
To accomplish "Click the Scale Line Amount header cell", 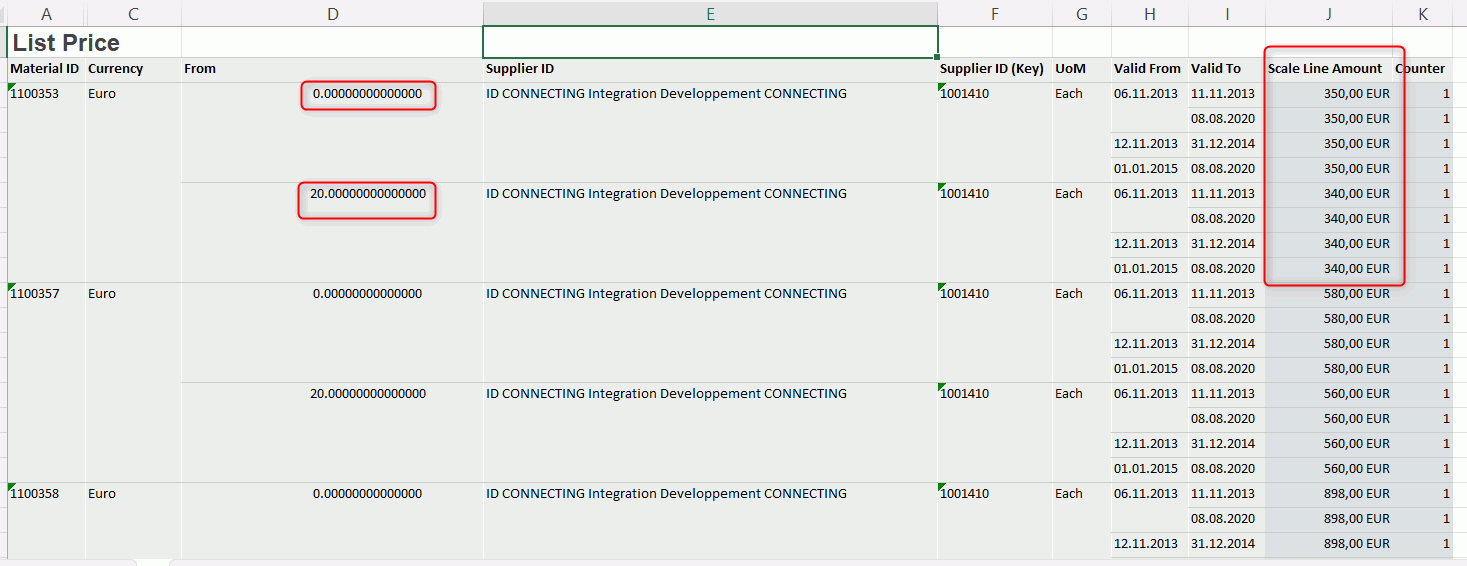I will [x=1325, y=69].
